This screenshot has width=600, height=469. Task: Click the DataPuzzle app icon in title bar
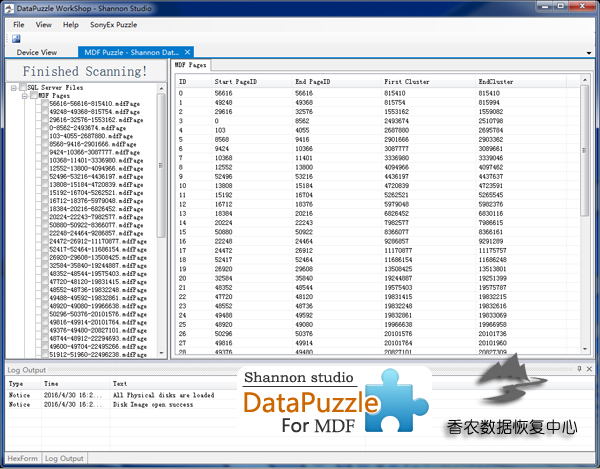click(9, 7)
